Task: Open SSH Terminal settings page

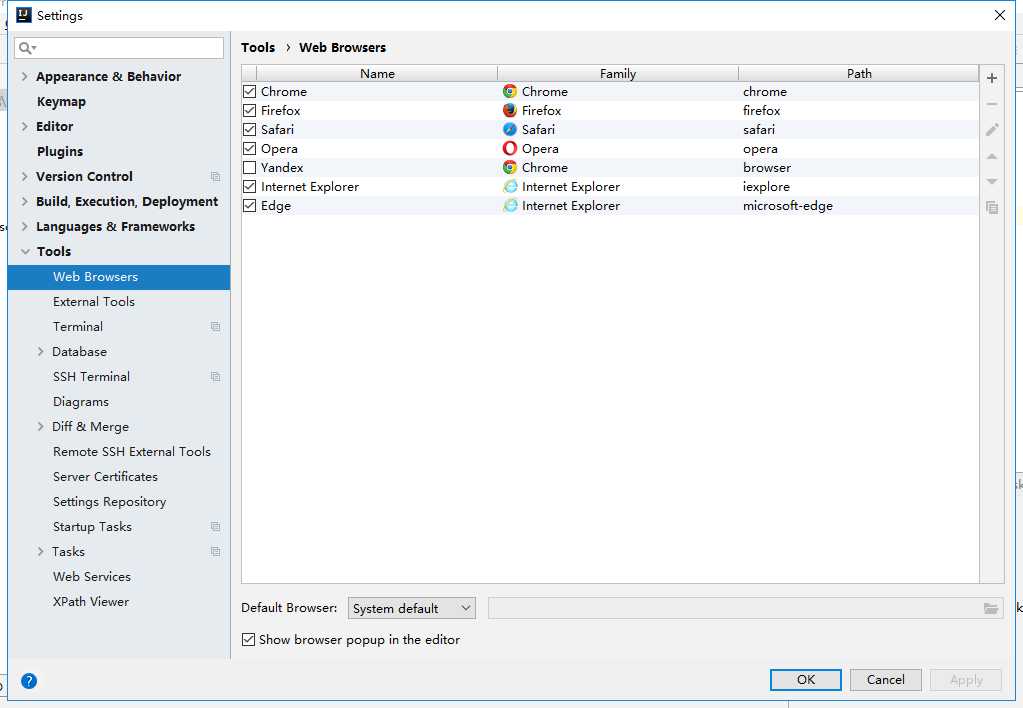Action: tap(91, 377)
